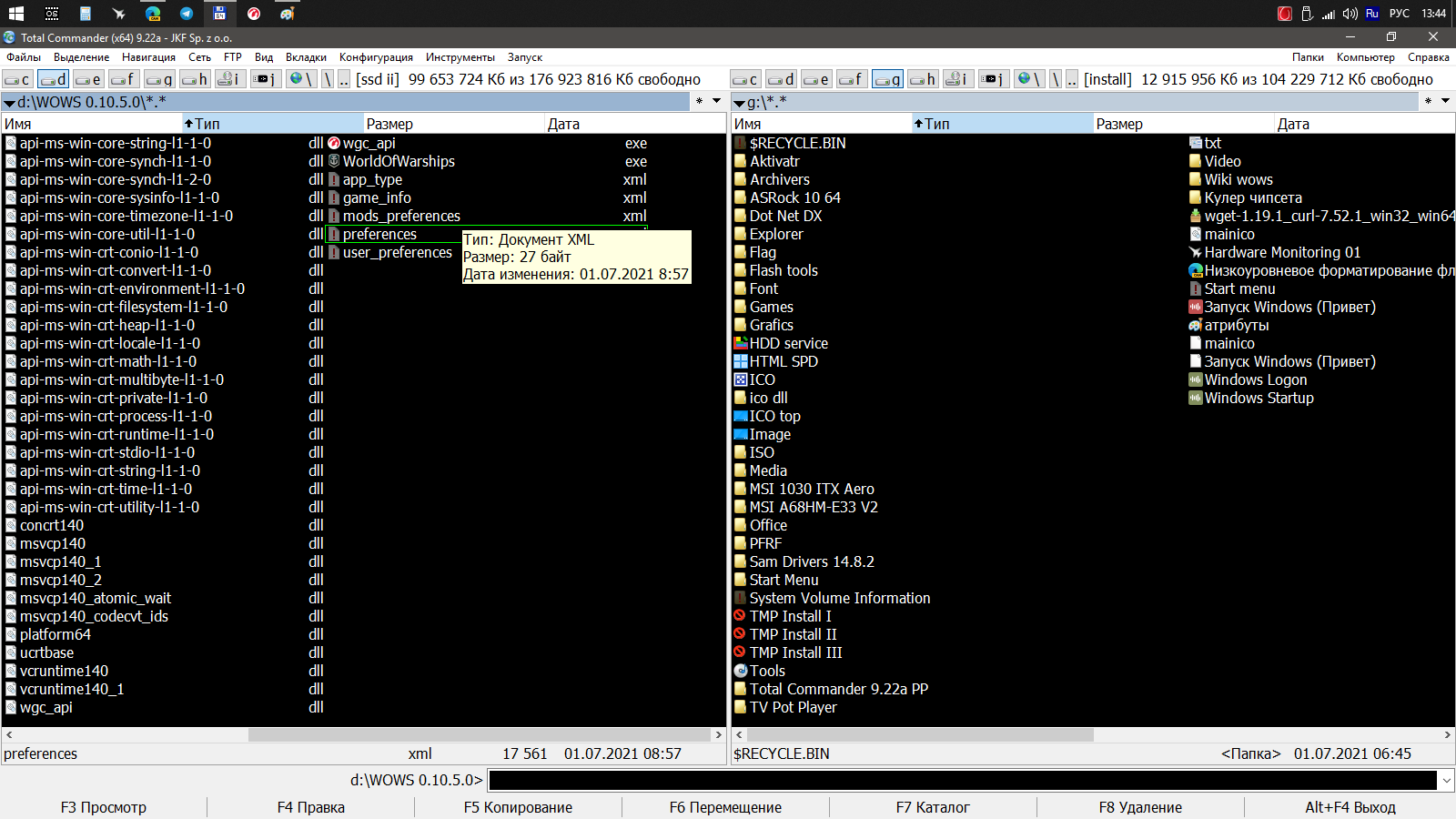
Task: Select drive c in left panel
Action: pyautogui.click(x=18, y=79)
